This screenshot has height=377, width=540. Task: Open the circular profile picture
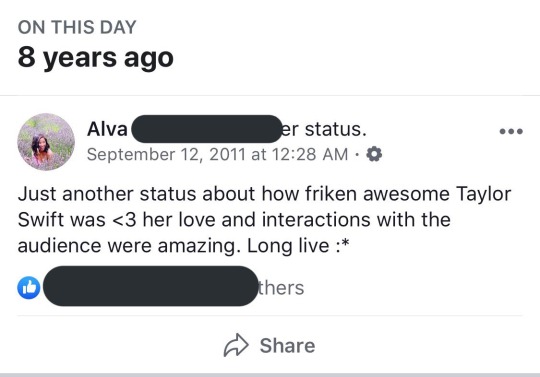[46, 142]
